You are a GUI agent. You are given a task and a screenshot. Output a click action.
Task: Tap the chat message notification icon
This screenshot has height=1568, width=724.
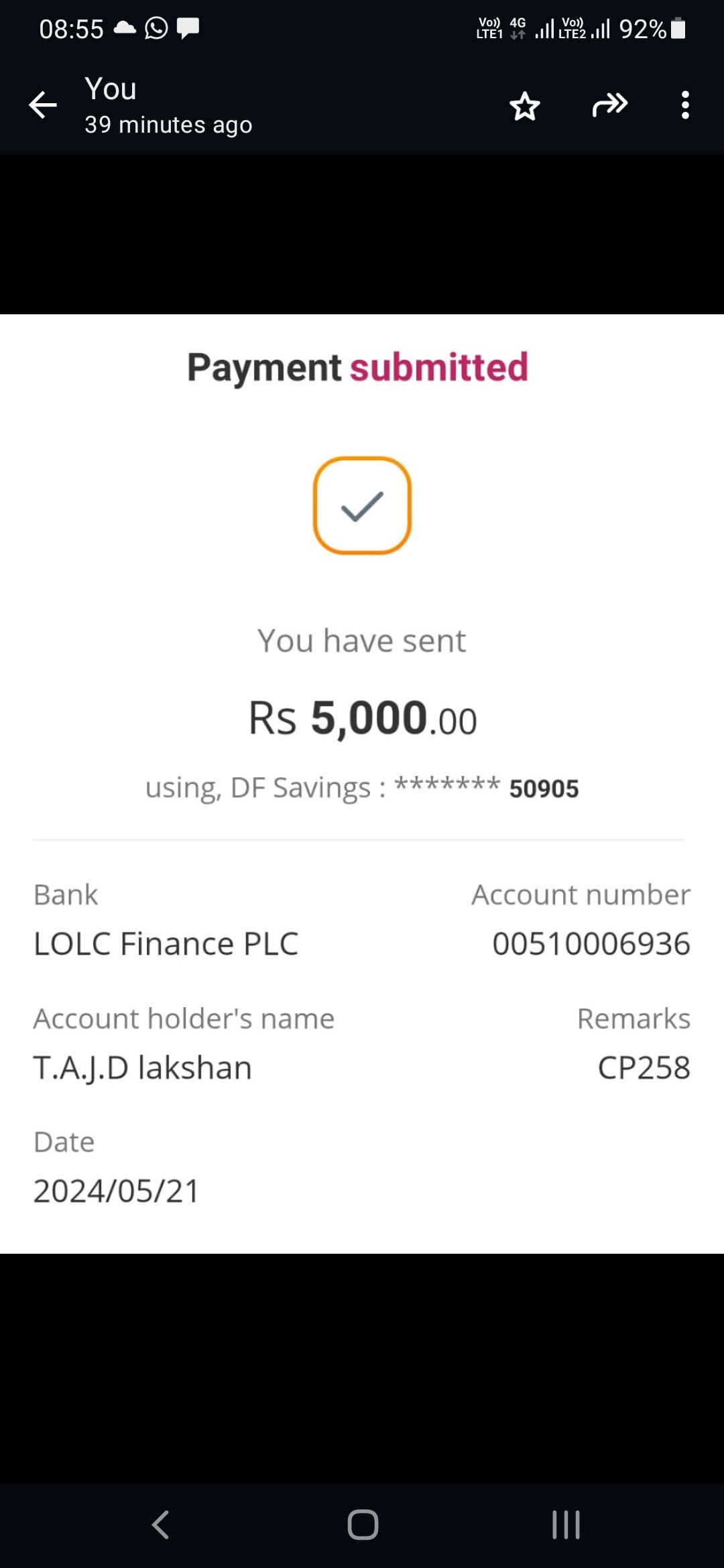click(188, 28)
